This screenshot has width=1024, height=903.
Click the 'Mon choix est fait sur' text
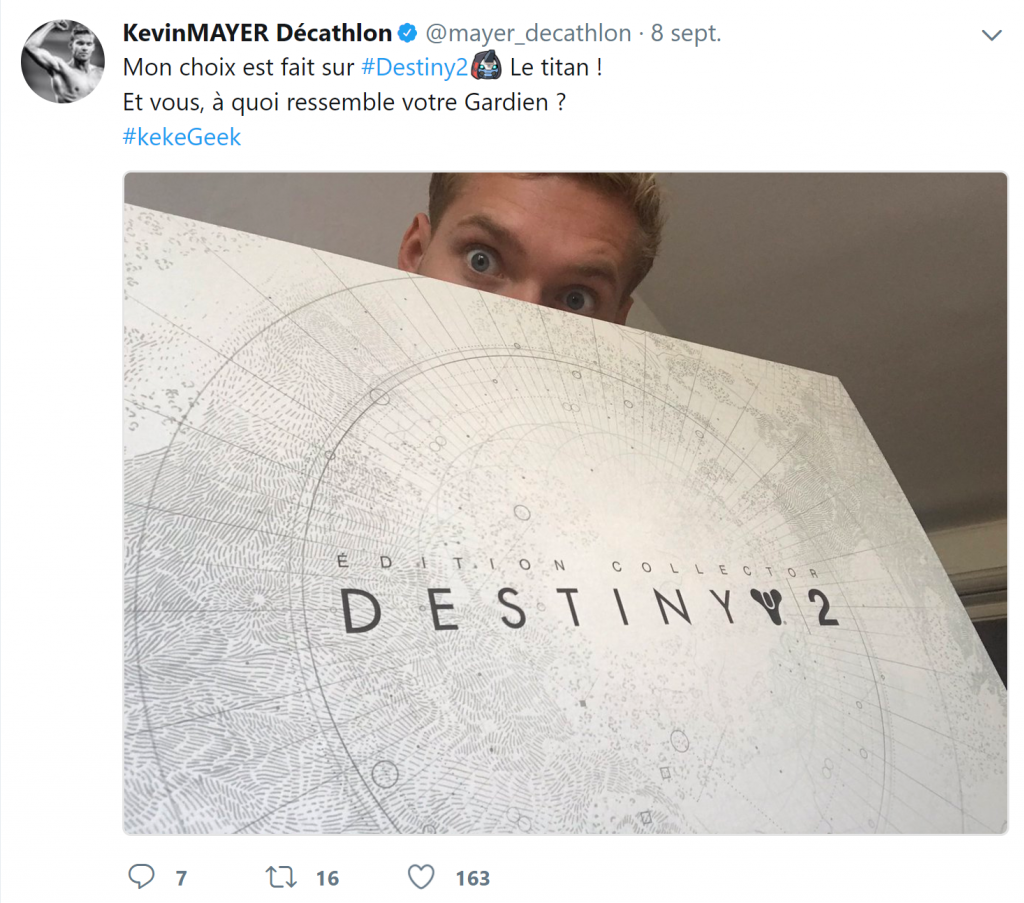click(x=238, y=67)
